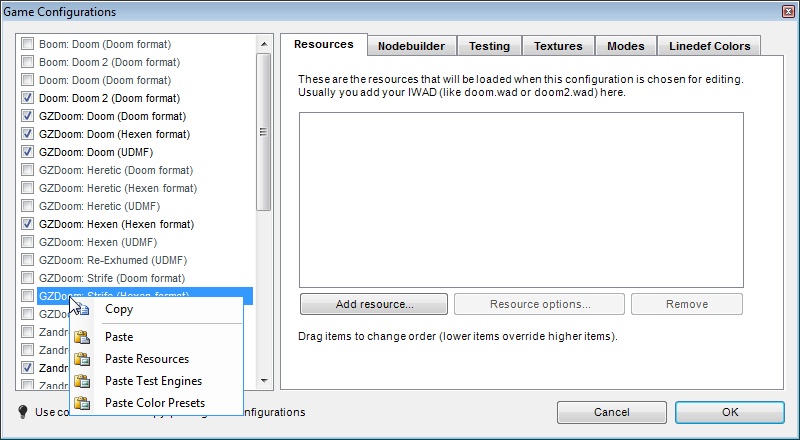
Task: Select GZDoom: Strife (Doom format) entry
Action: 112,278
